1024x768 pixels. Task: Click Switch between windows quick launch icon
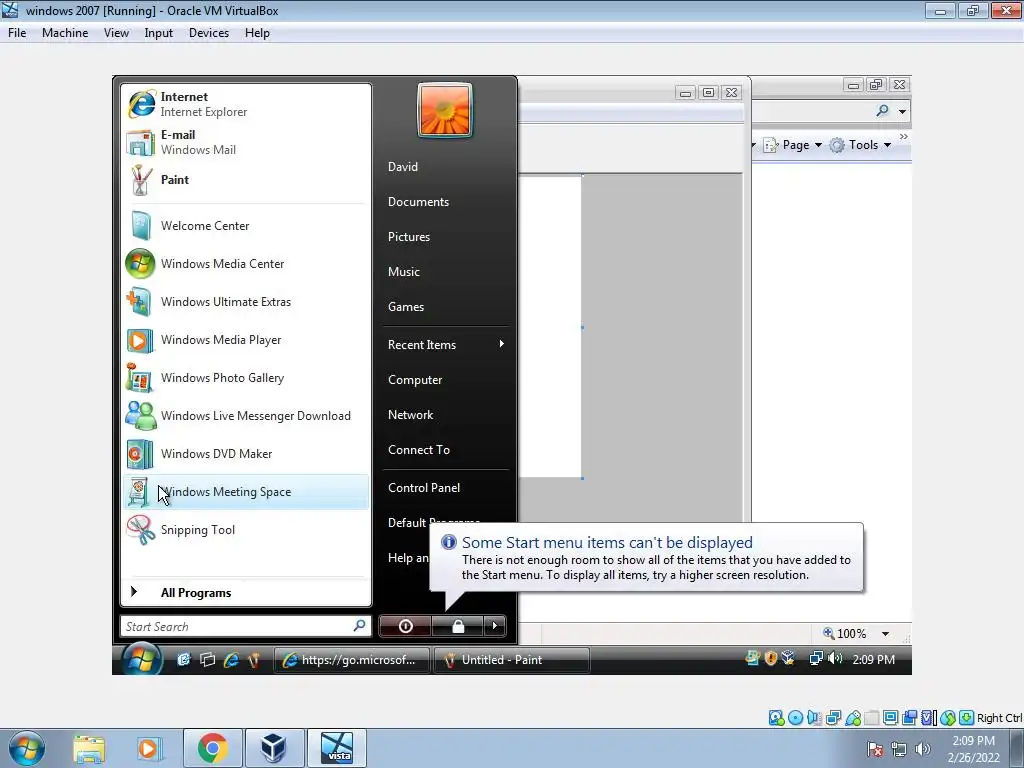tap(208, 660)
